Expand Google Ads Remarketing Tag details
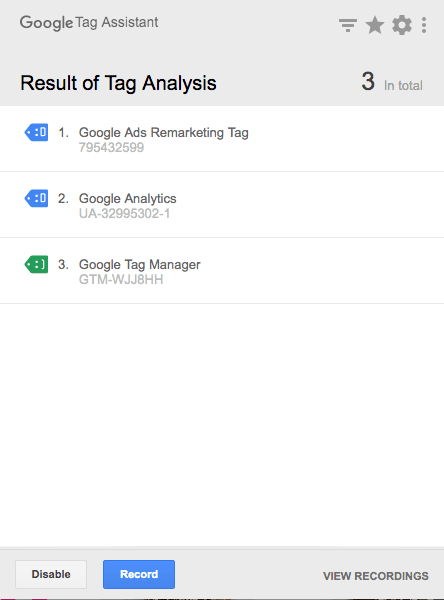This screenshot has height=600, width=444. 222,139
